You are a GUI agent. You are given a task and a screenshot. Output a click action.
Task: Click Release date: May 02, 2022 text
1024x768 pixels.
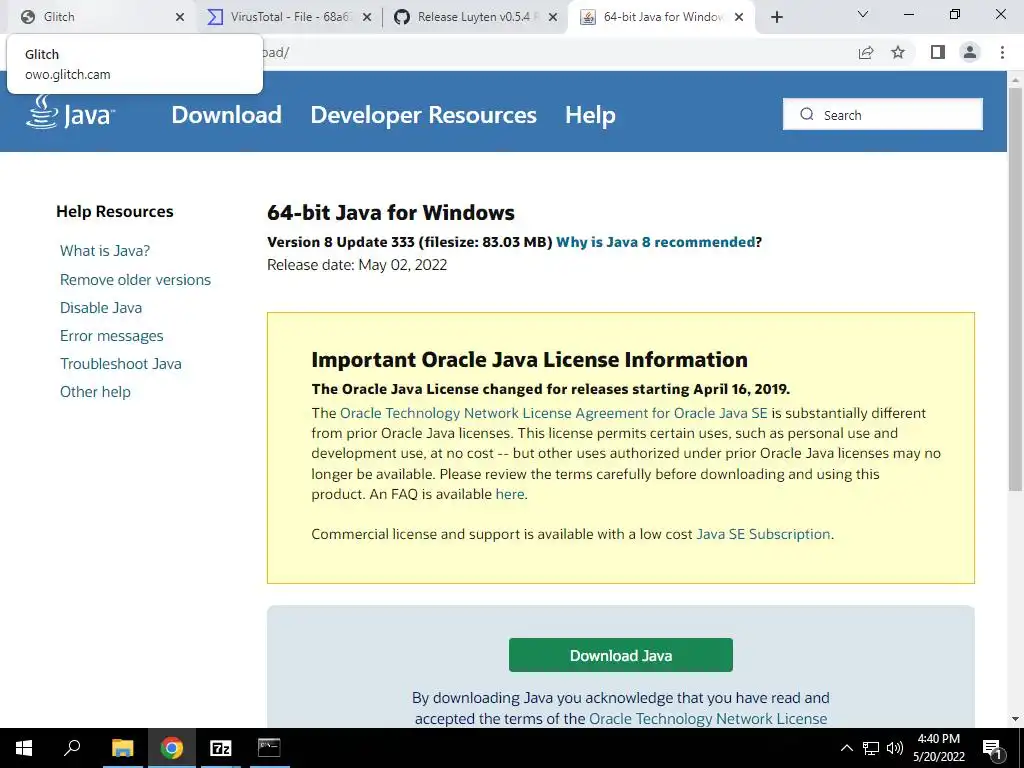[357, 265]
